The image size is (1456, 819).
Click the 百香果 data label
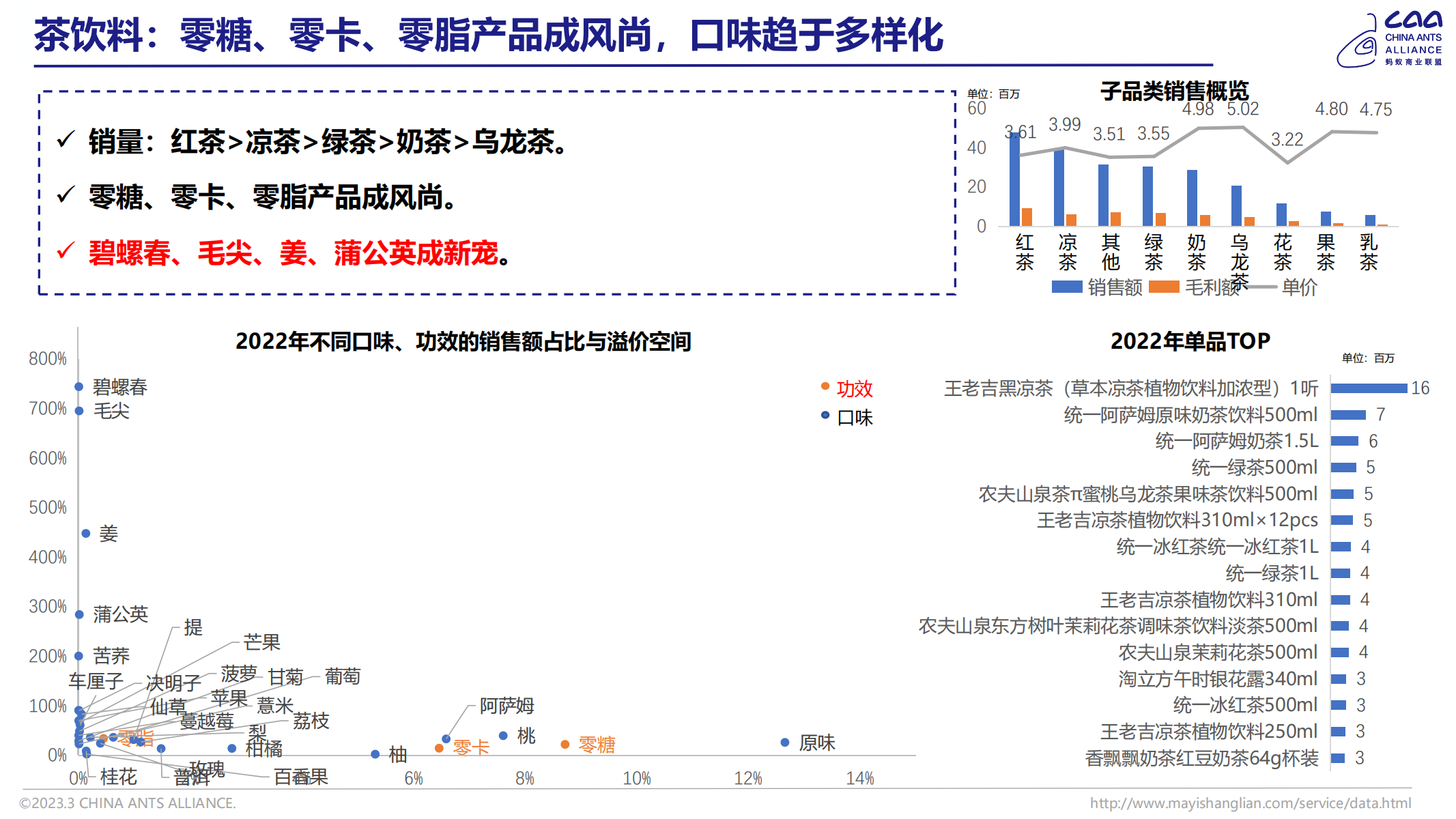tap(301, 777)
